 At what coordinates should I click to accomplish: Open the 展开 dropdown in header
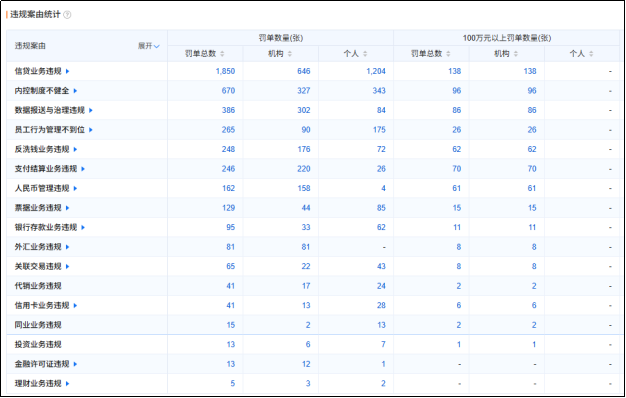pyautogui.click(x=149, y=46)
